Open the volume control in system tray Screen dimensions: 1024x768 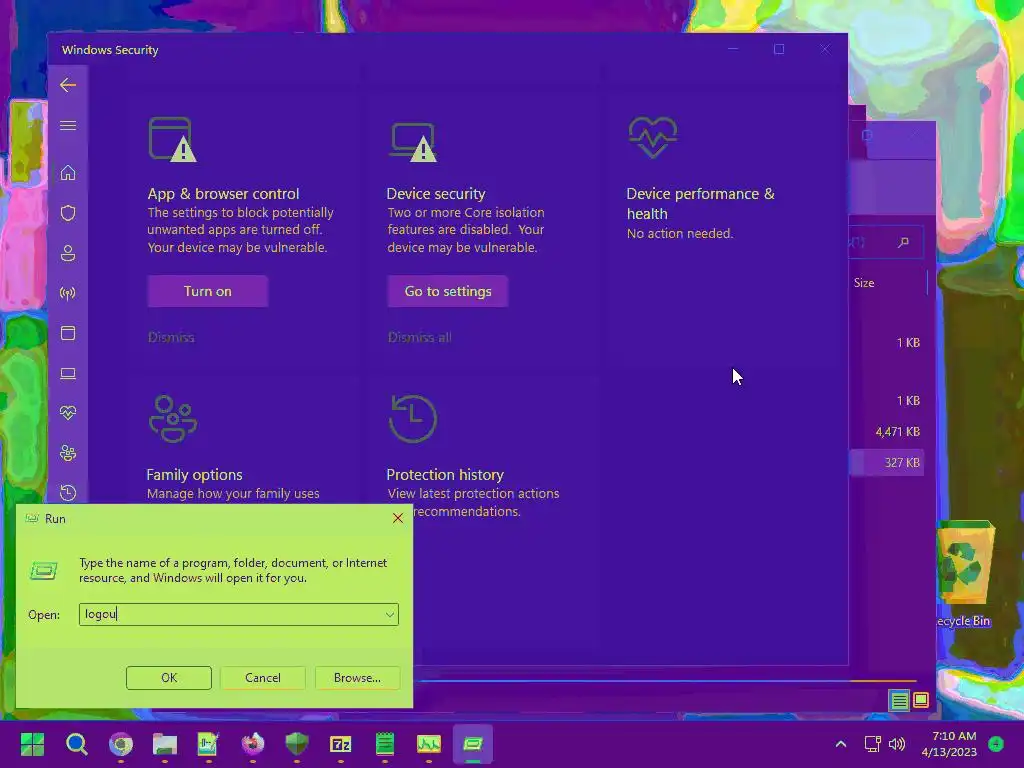pyautogui.click(x=897, y=744)
